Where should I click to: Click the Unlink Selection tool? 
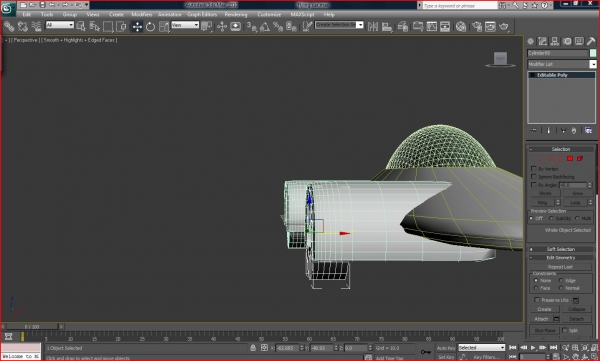click(x=23, y=26)
